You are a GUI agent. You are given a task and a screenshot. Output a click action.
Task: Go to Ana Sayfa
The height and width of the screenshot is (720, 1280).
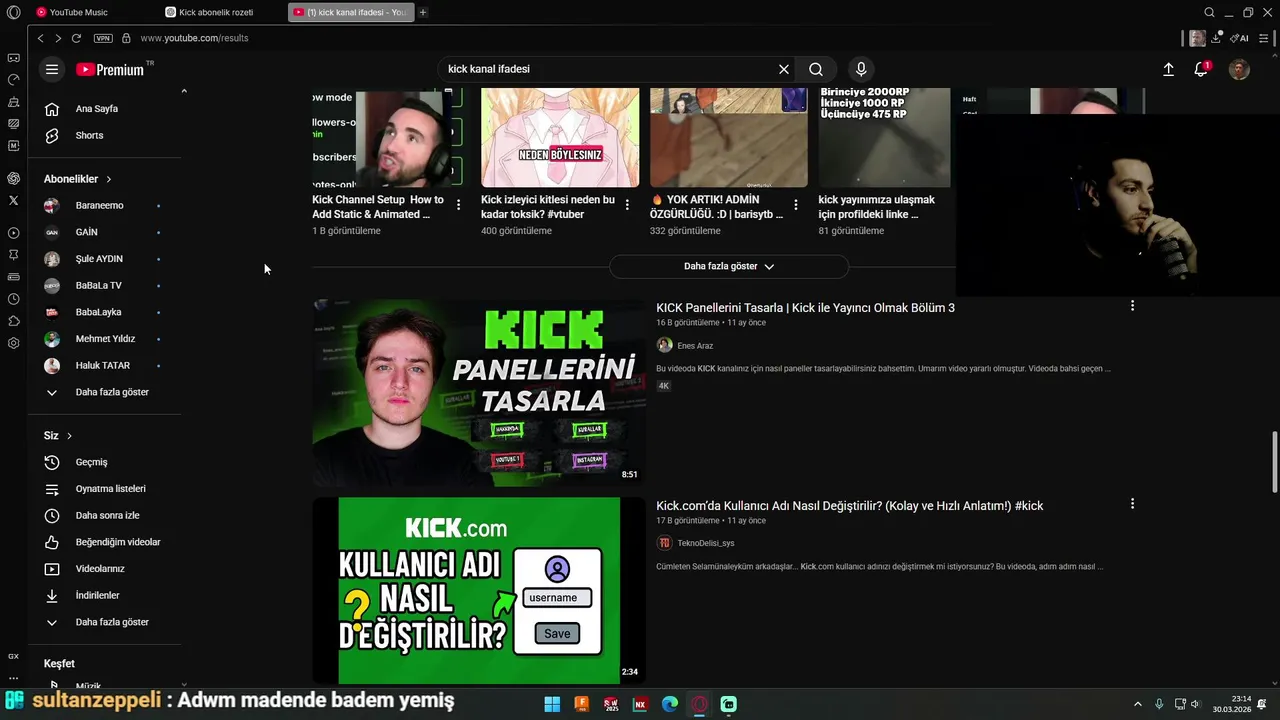tap(105, 109)
